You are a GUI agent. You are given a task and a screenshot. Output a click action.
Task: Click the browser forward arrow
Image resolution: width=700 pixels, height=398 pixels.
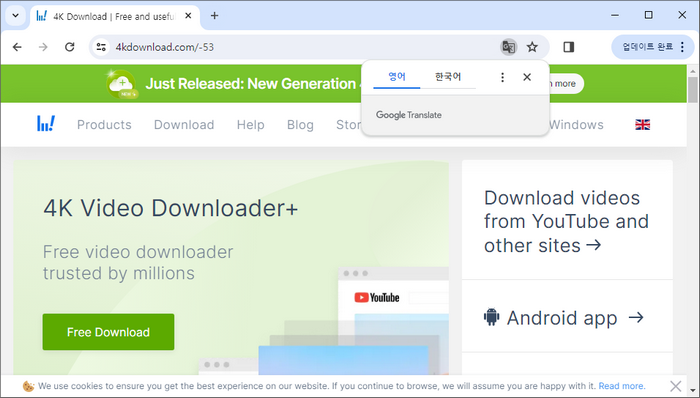43,47
